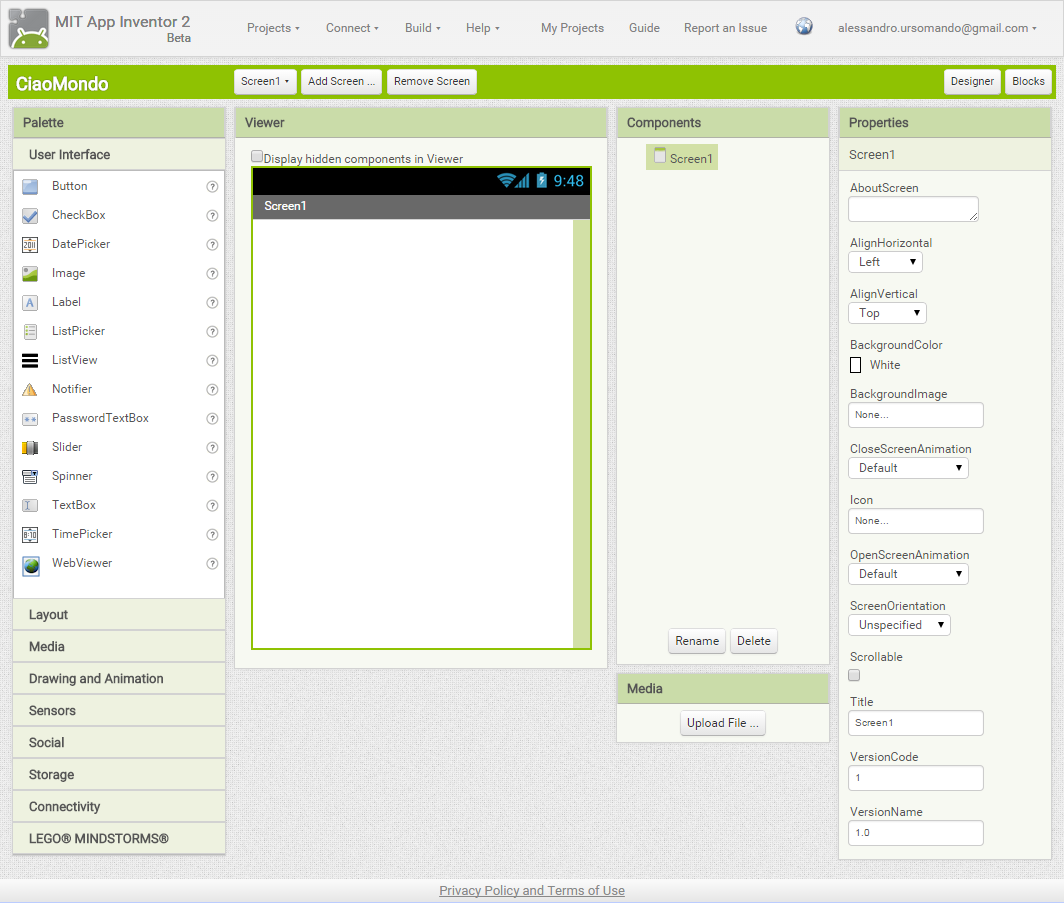Open the OpenScreenAnimation dropdown
Screen dimensions: 1064x903
point(909,574)
